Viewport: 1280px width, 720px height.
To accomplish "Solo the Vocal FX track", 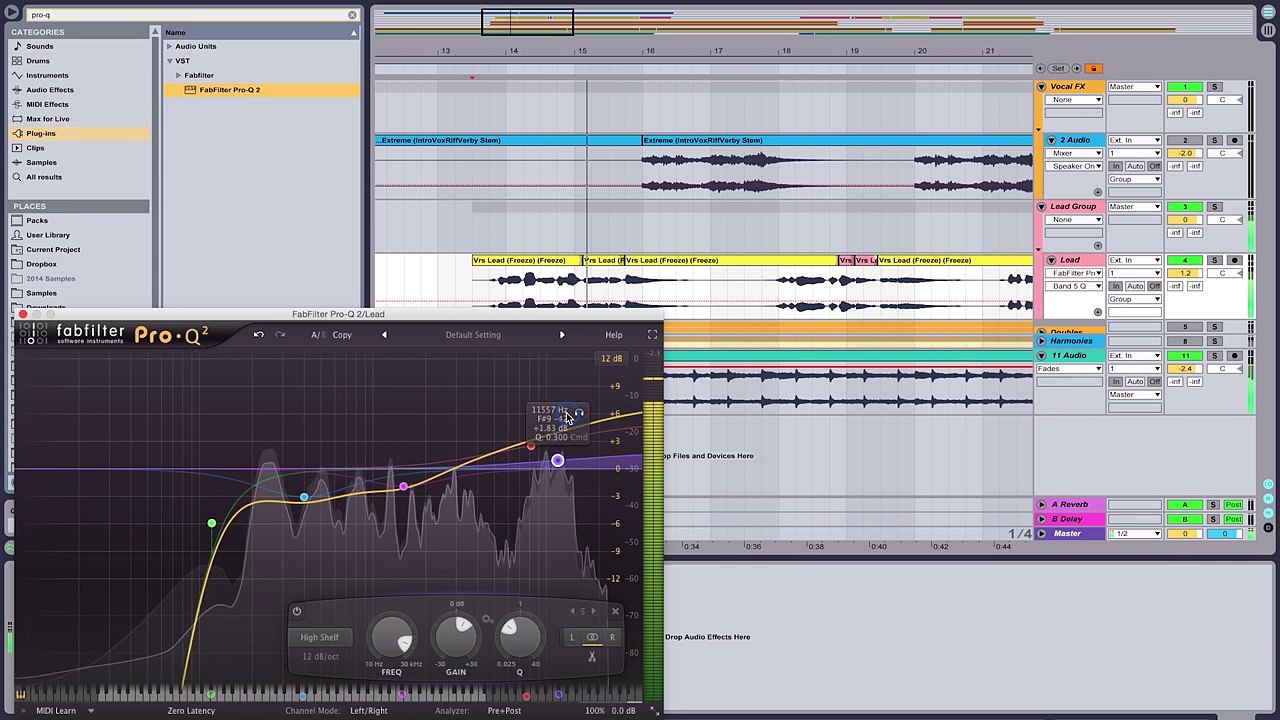I will 1214,87.
